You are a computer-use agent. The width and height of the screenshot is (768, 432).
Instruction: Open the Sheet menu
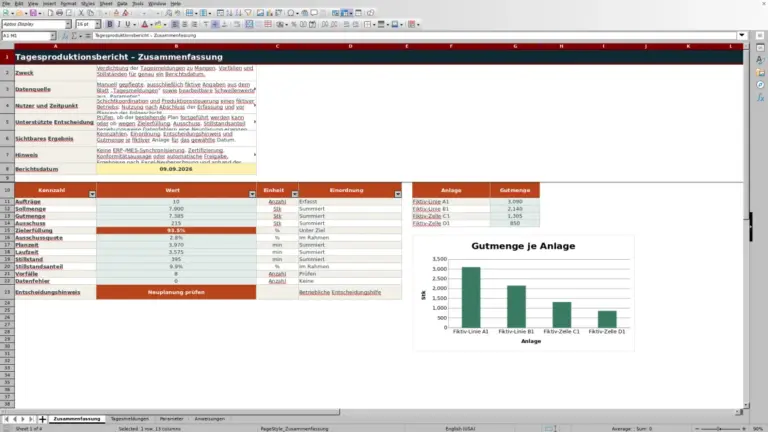pos(106,3)
